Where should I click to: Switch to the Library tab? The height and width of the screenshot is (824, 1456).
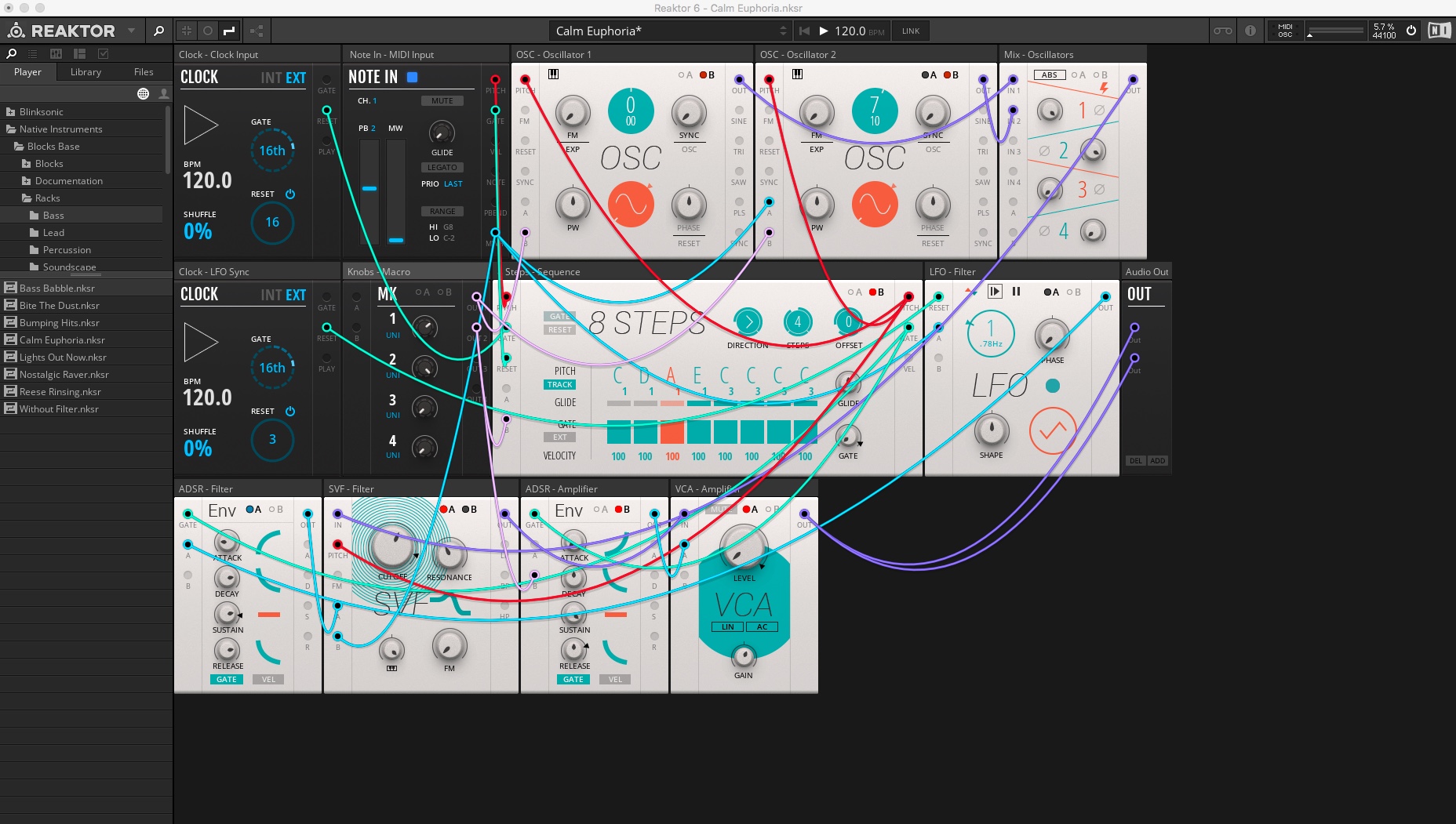point(86,71)
